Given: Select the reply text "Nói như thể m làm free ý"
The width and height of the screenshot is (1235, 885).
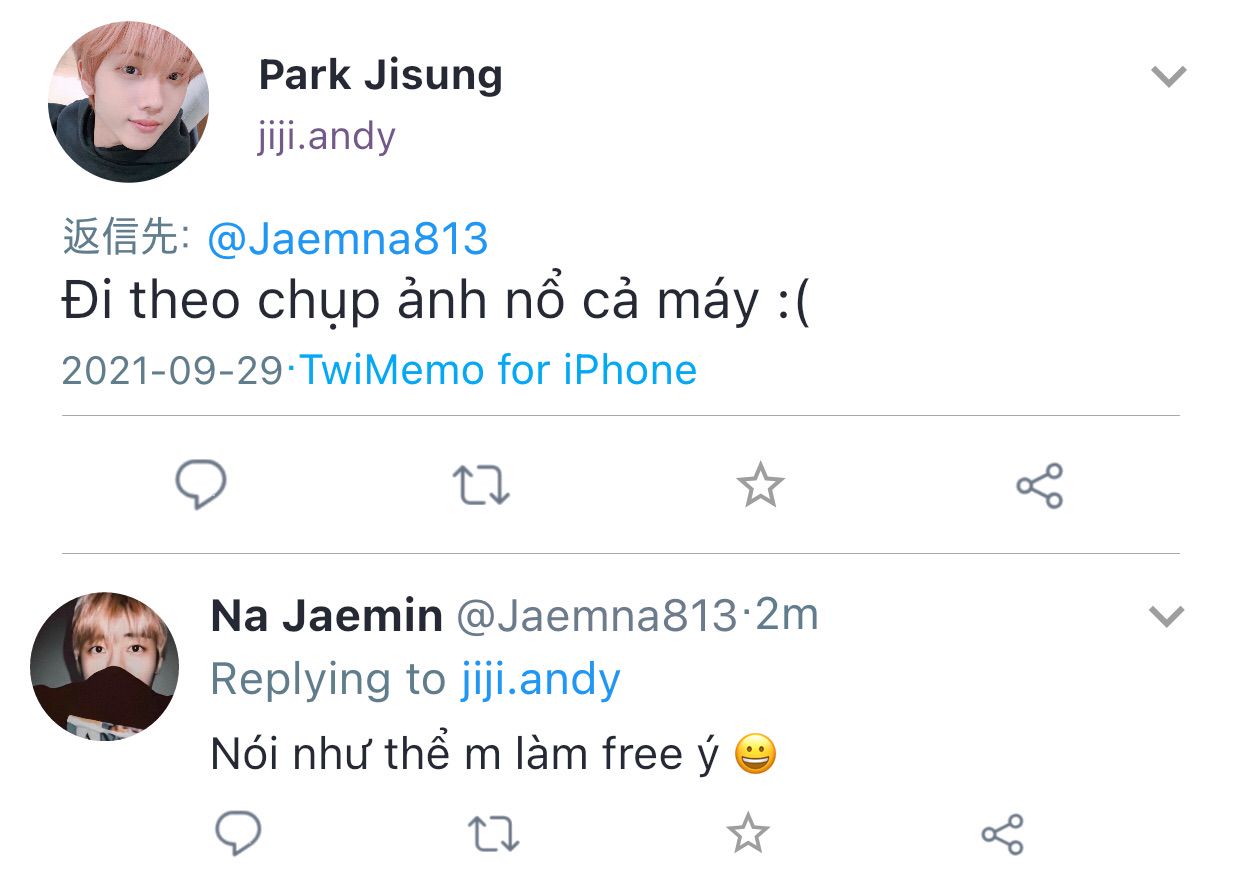Looking at the screenshot, I should (x=464, y=754).
